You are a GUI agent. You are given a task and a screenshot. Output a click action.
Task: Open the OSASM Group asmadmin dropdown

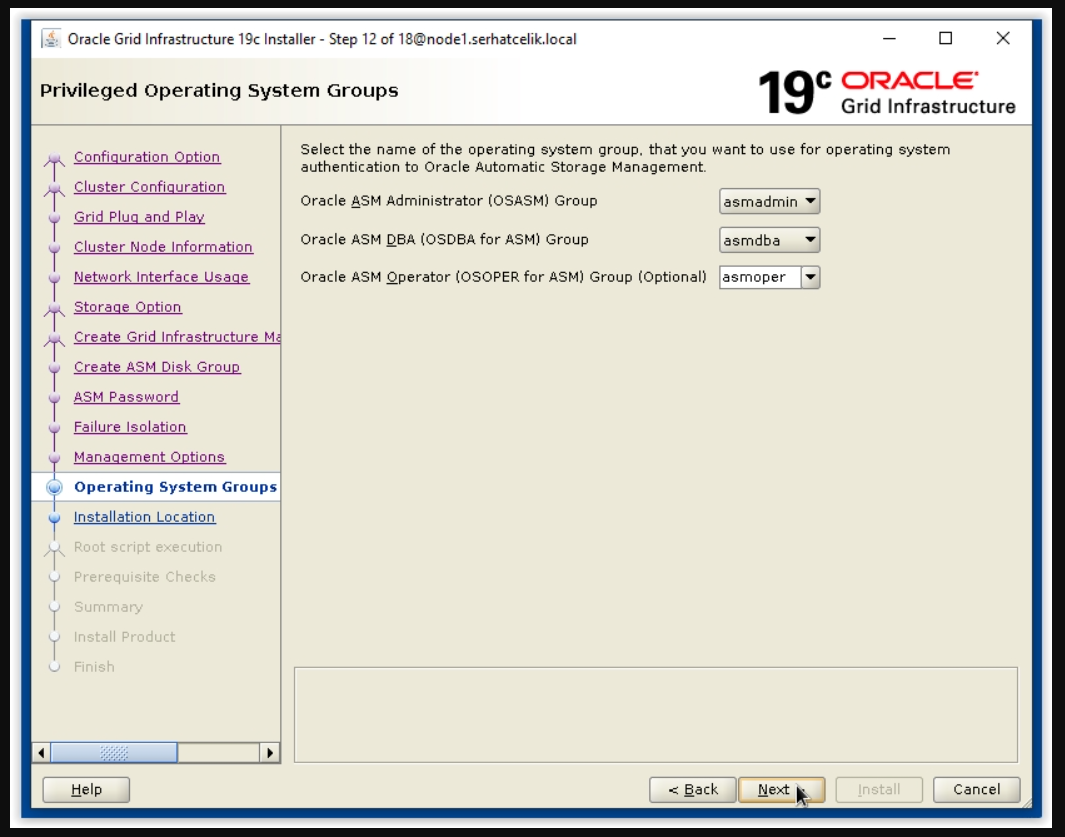click(770, 201)
